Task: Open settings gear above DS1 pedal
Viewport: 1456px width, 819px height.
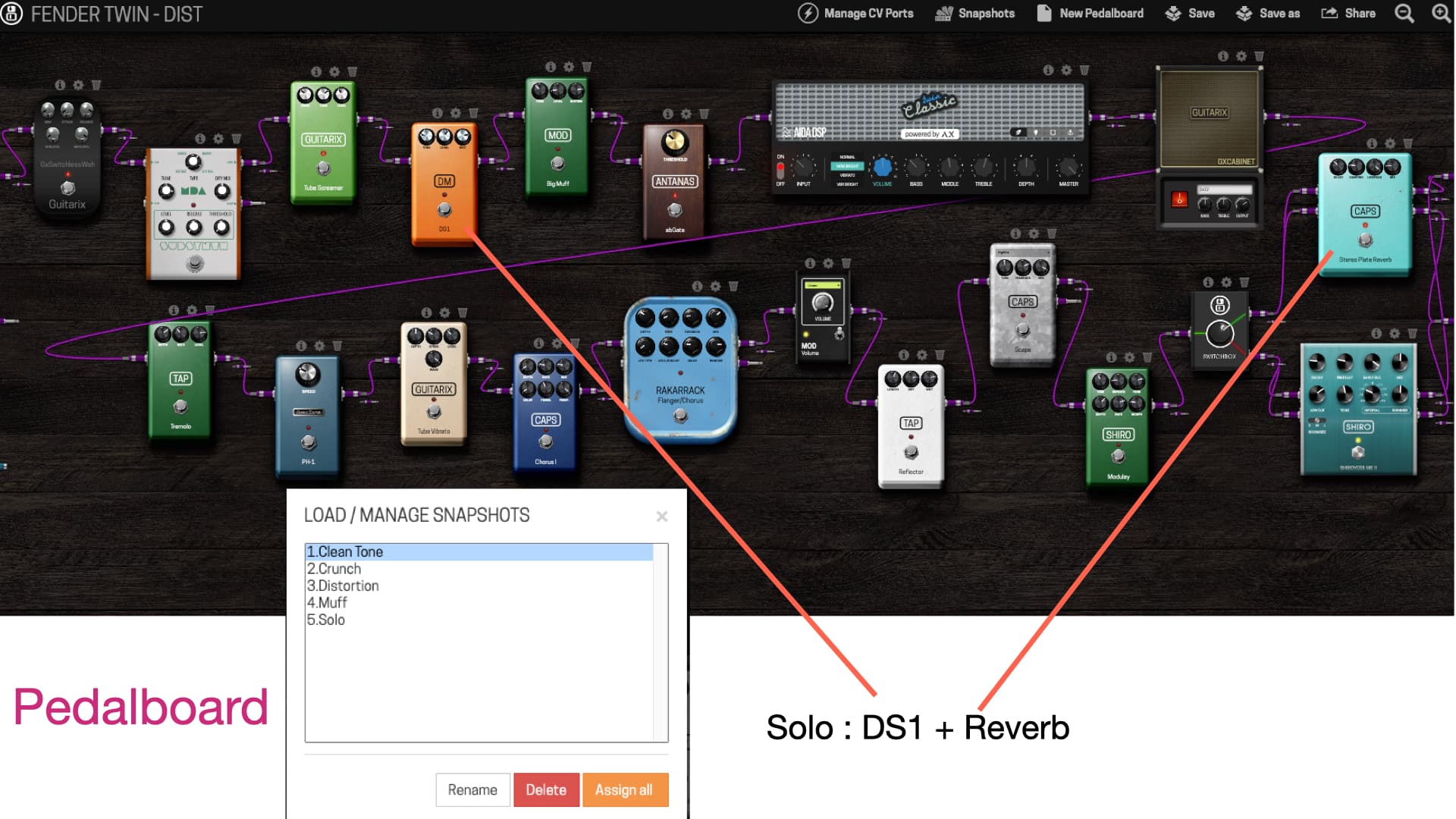Action: pos(455,113)
